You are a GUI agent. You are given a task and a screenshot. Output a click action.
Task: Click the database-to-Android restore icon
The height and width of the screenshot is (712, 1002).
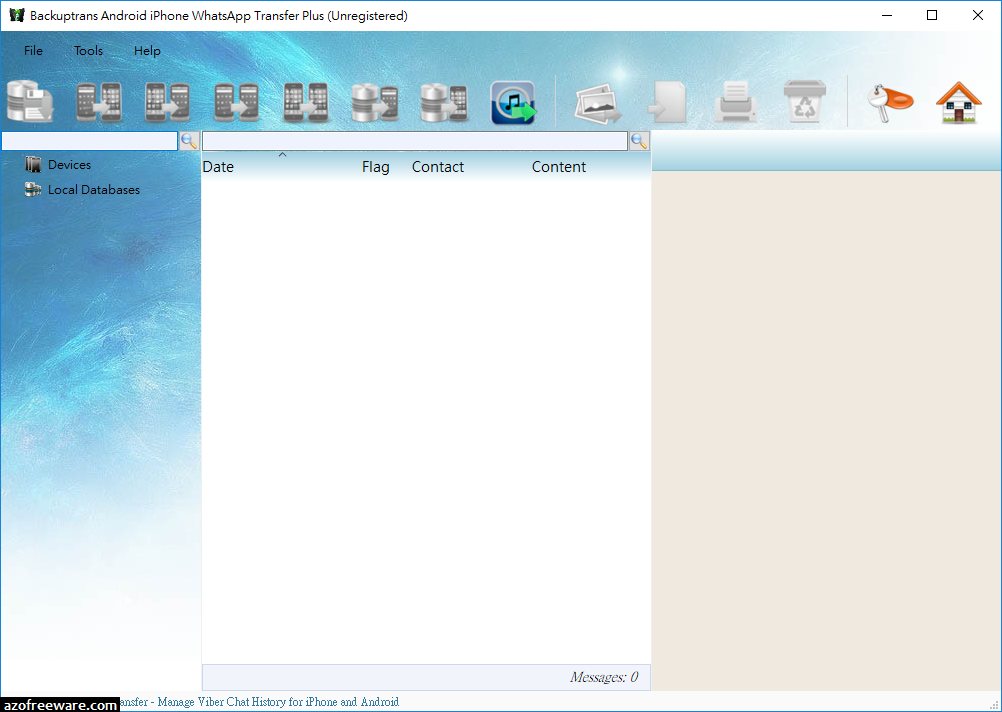pos(375,102)
